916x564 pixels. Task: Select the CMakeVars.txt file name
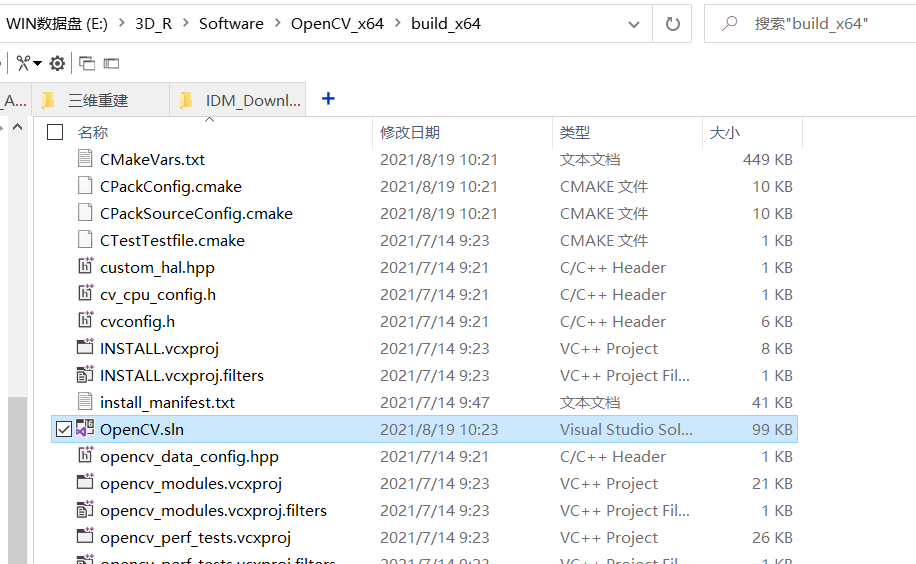(x=152, y=160)
